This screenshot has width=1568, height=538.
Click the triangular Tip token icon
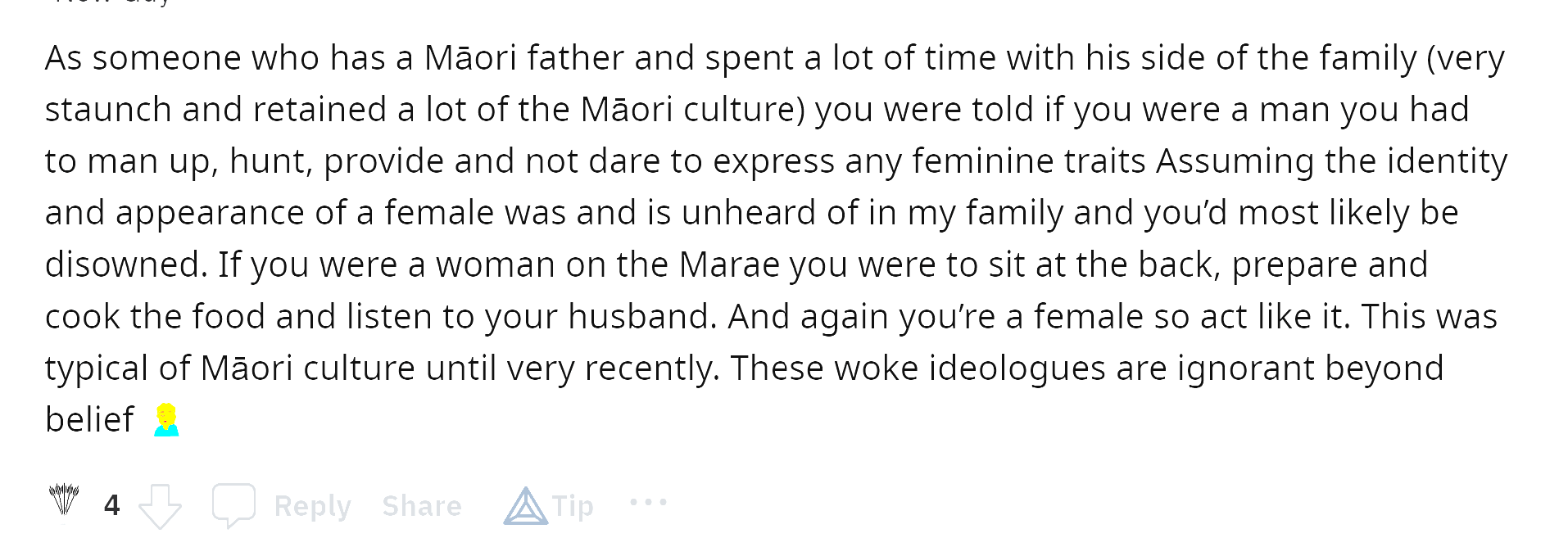point(526,505)
